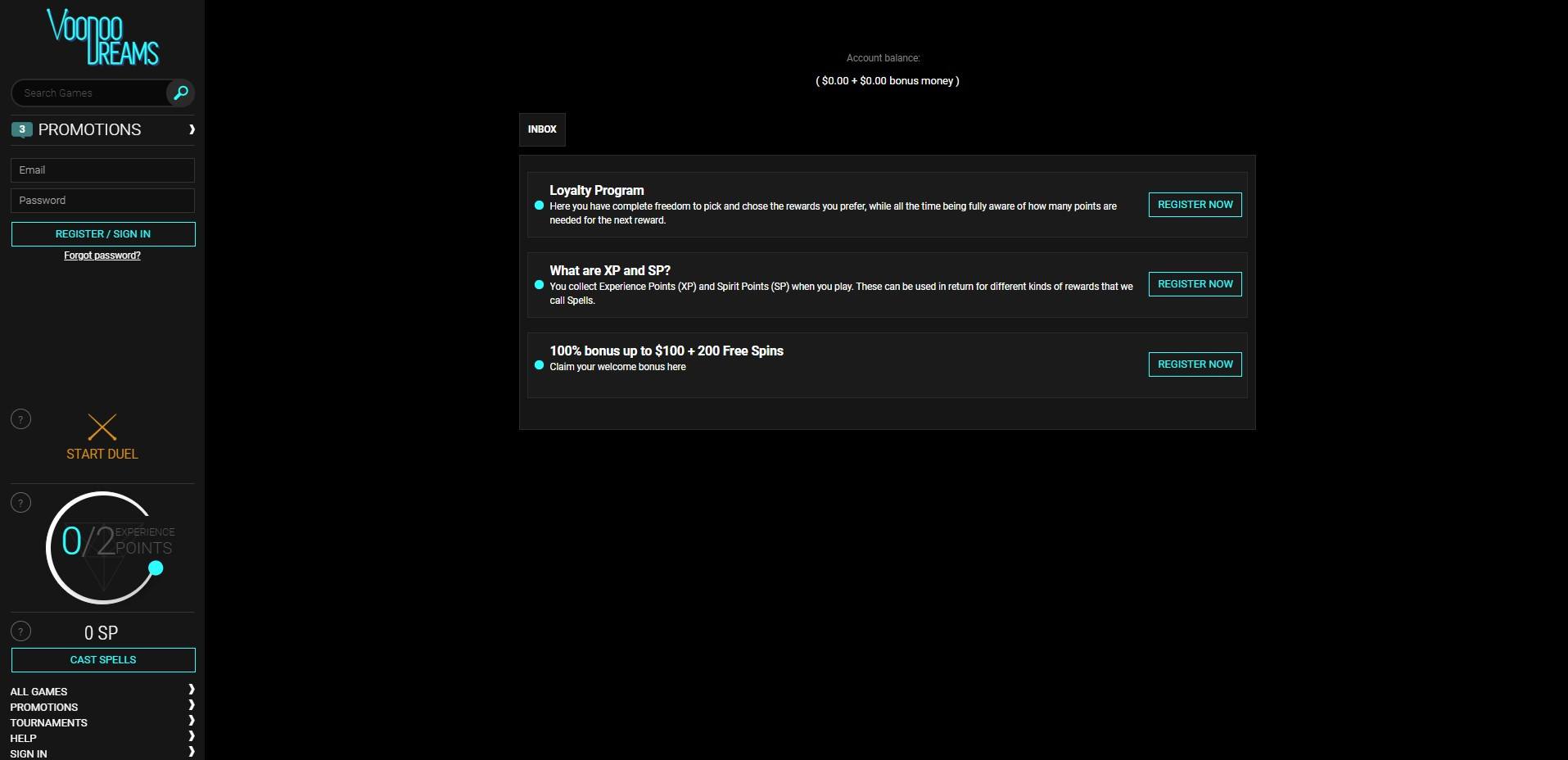Click the experience points progress circle

(x=103, y=547)
